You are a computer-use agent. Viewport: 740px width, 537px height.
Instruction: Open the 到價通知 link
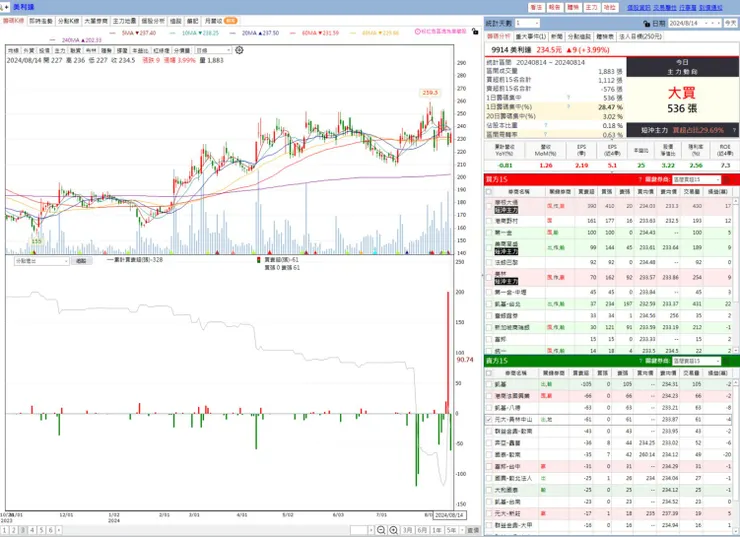tap(711, 8)
